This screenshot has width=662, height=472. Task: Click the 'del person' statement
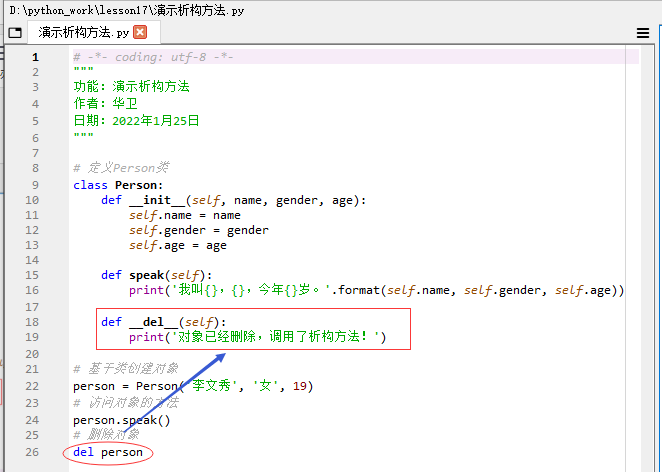coord(108,453)
